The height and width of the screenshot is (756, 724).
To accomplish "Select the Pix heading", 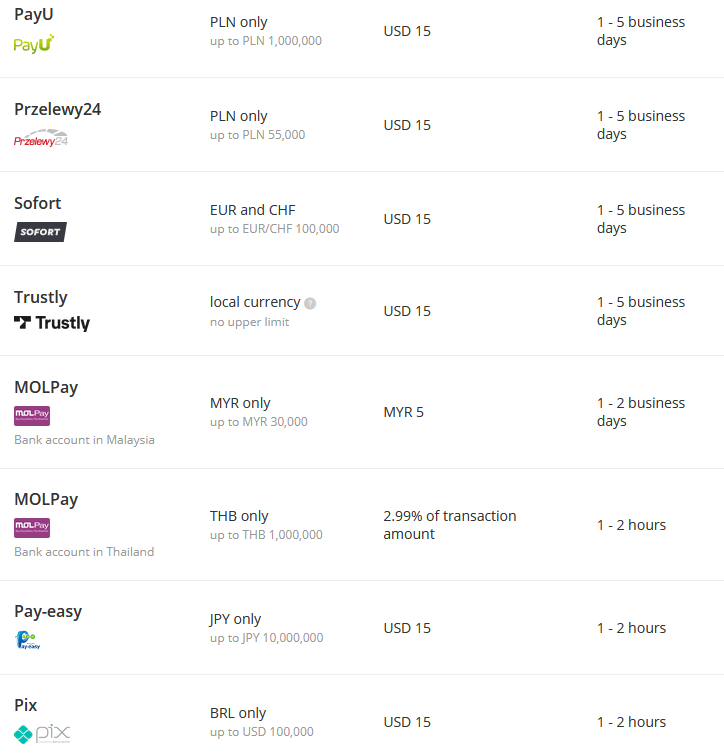I will [26, 705].
